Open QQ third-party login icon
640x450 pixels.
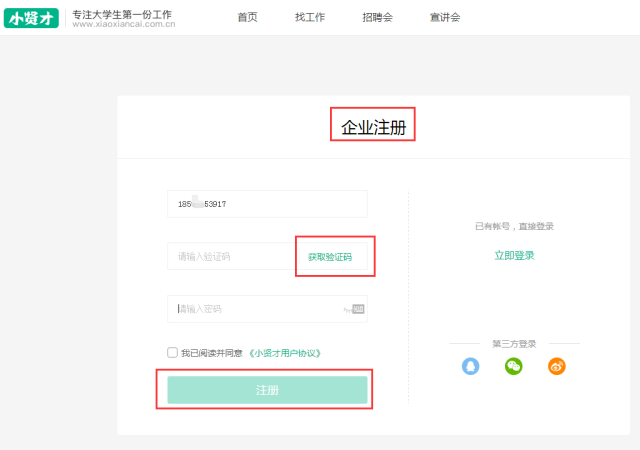click(x=471, y=366)
